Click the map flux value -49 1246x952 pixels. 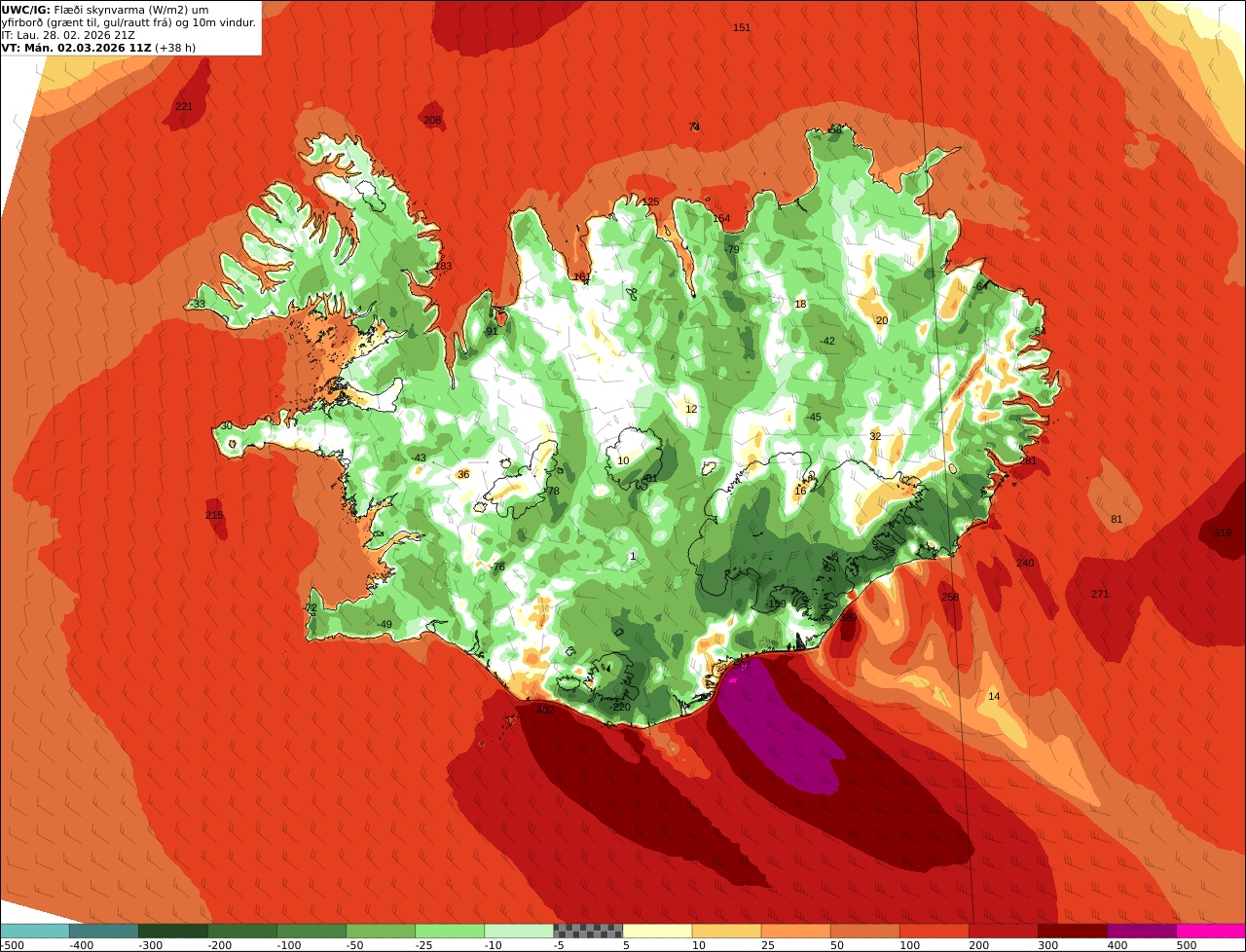(x=385, y=624)
